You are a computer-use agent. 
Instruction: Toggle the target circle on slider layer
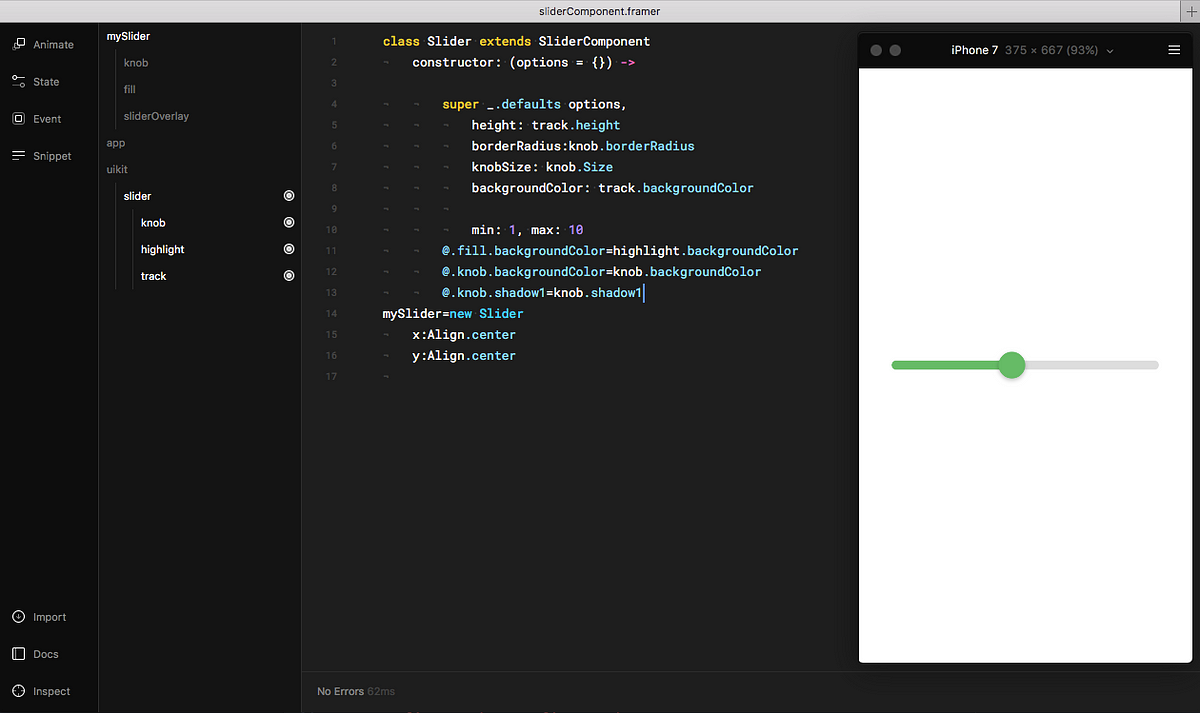289,196
